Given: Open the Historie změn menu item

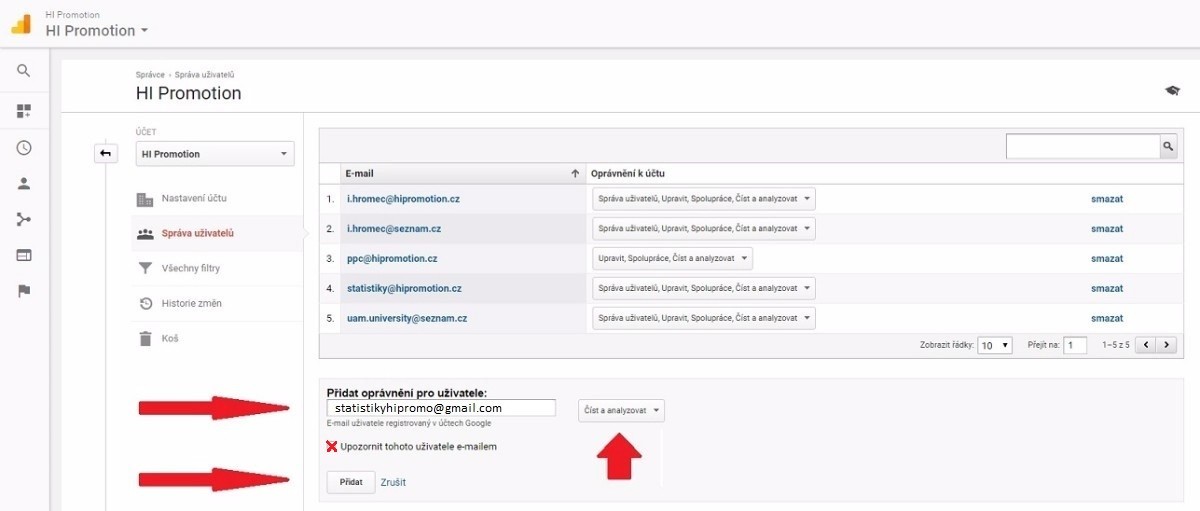Looking at the screenshot, I should (x=192, y=303).
